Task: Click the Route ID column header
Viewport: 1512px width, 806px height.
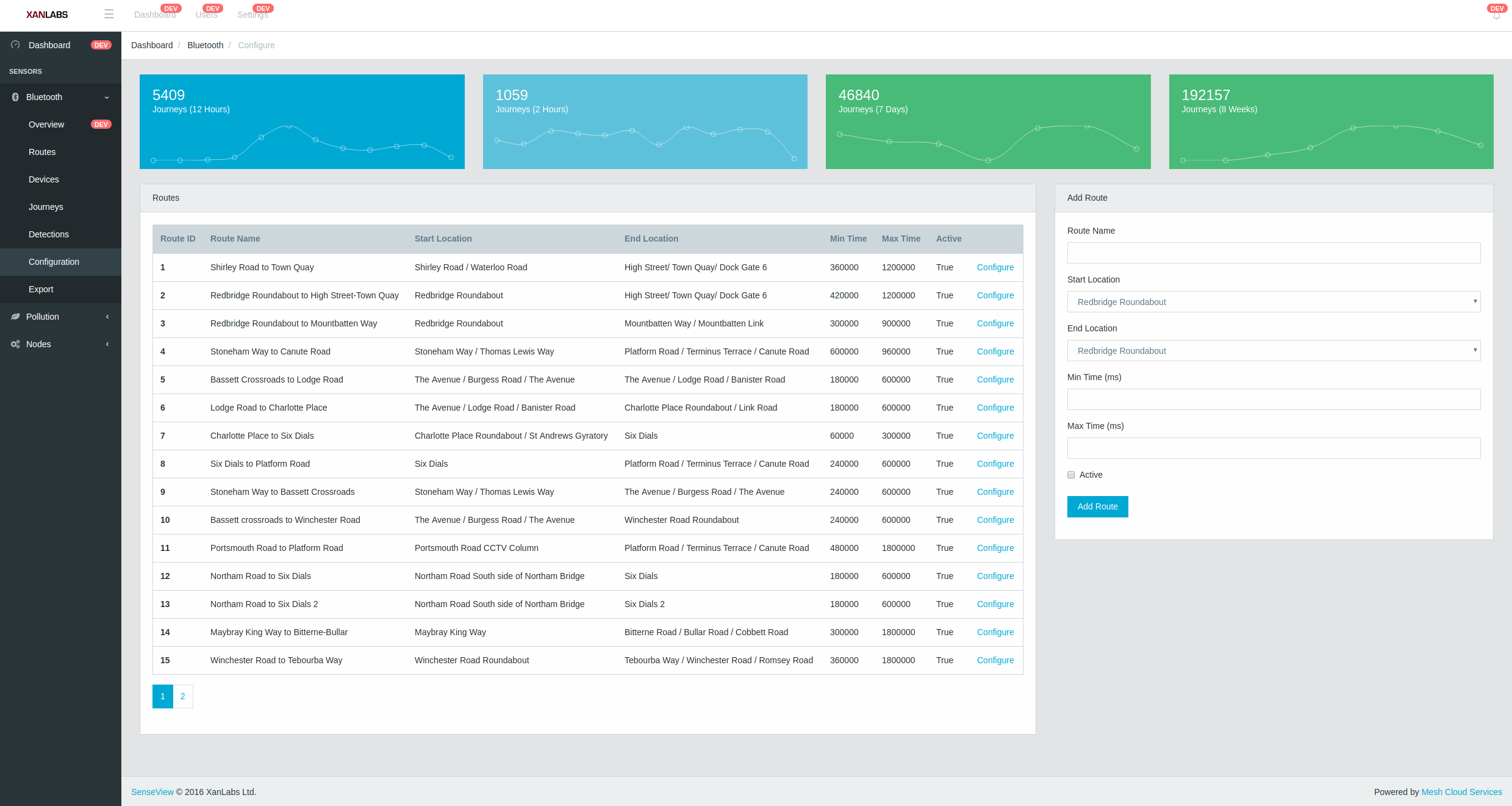Action: (177, 239)
